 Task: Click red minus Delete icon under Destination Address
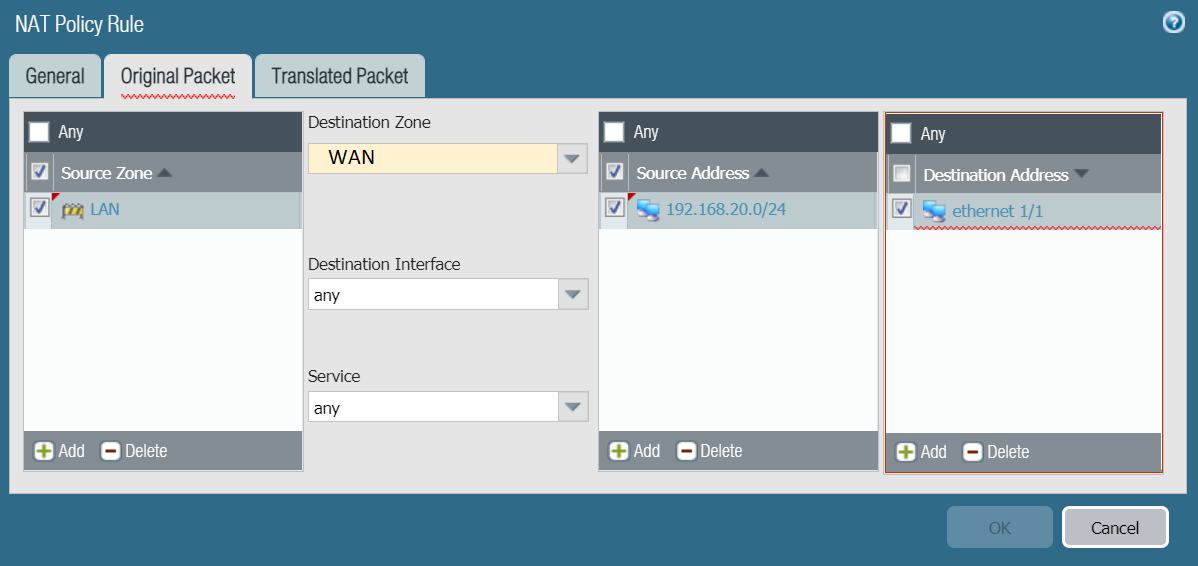coord(972,452)
